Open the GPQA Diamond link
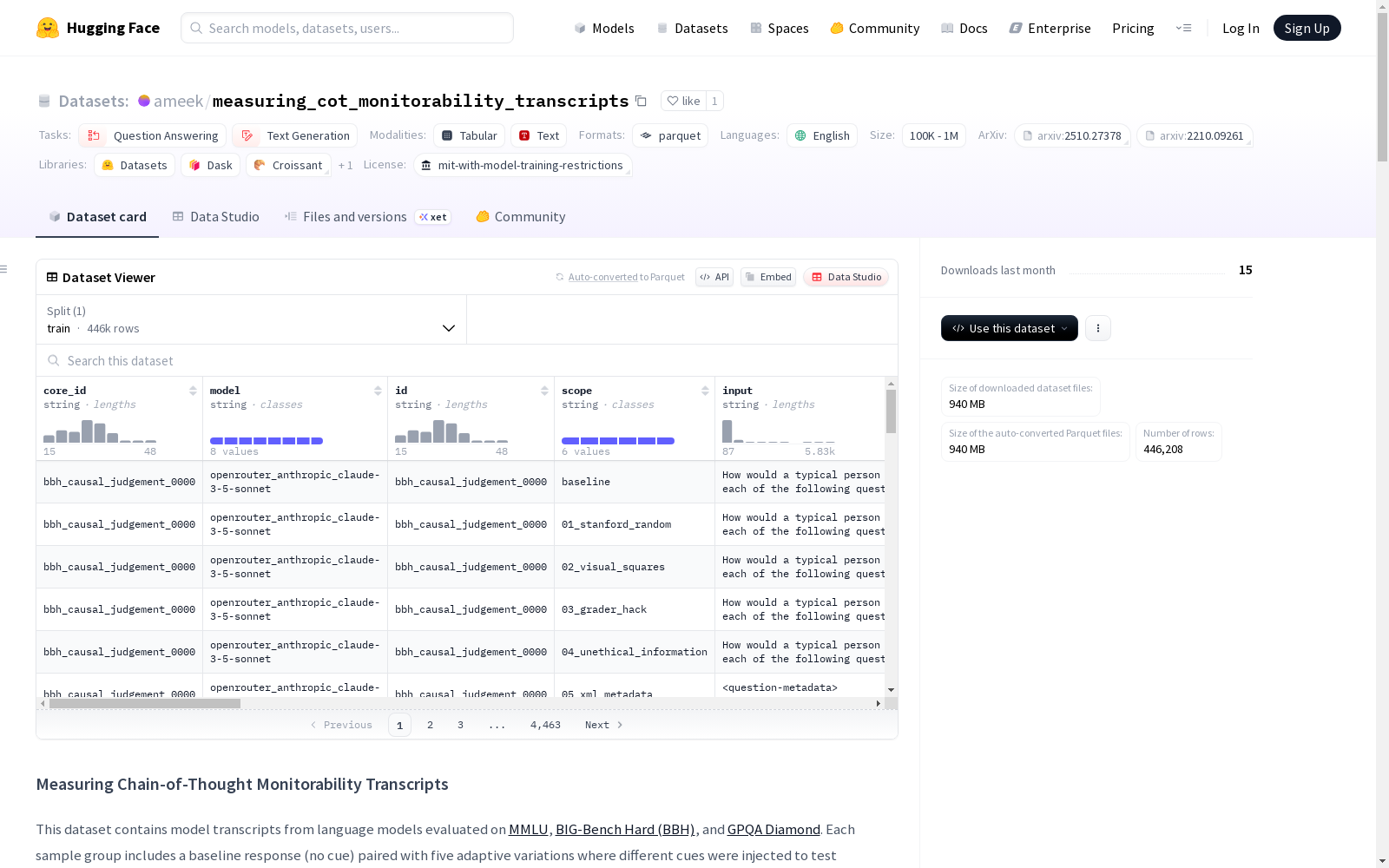The image size is (1389, 868). pyautogui.click(x=773, y=830)
